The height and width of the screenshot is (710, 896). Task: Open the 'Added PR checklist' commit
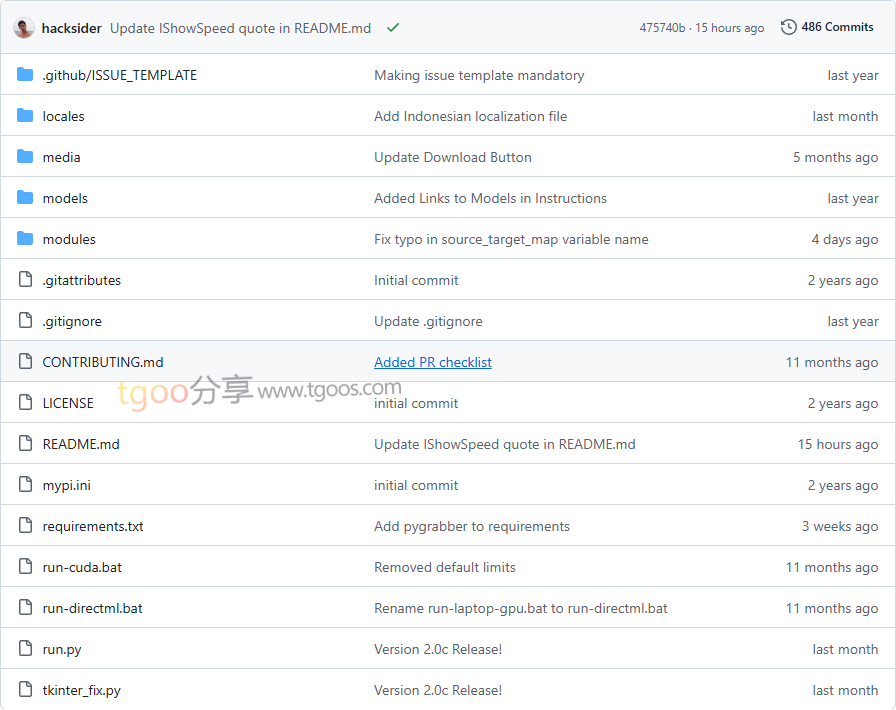click(x=432, y=362)
